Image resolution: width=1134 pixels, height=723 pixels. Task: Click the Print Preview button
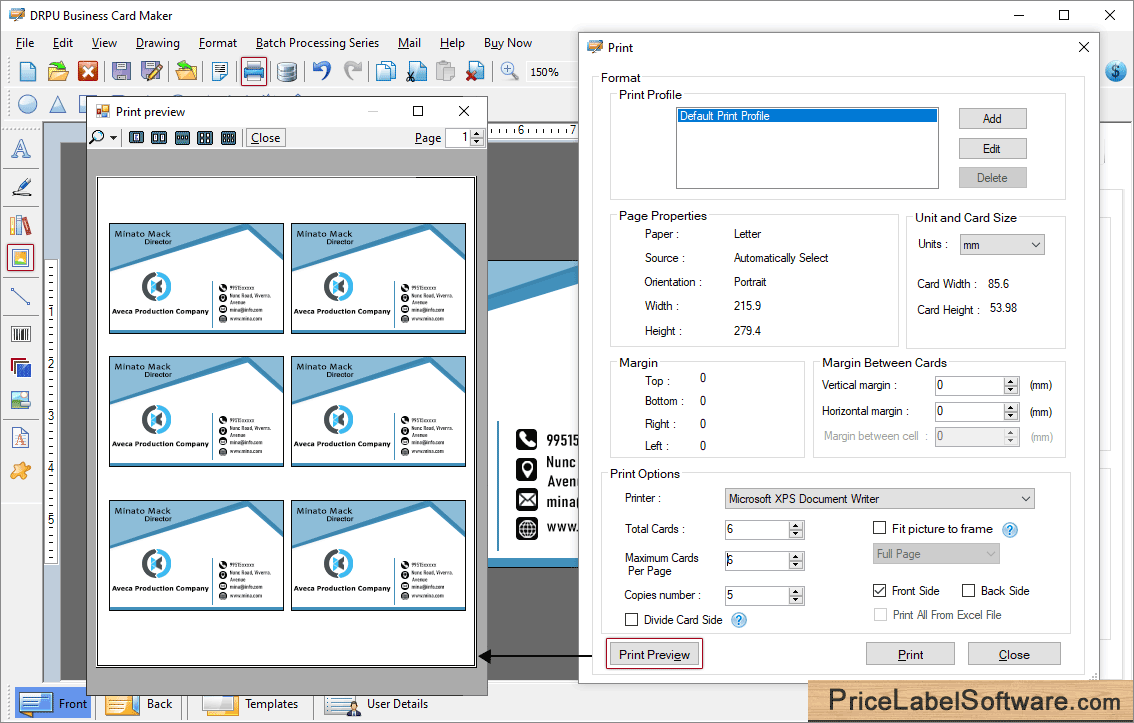coord(655,654)
